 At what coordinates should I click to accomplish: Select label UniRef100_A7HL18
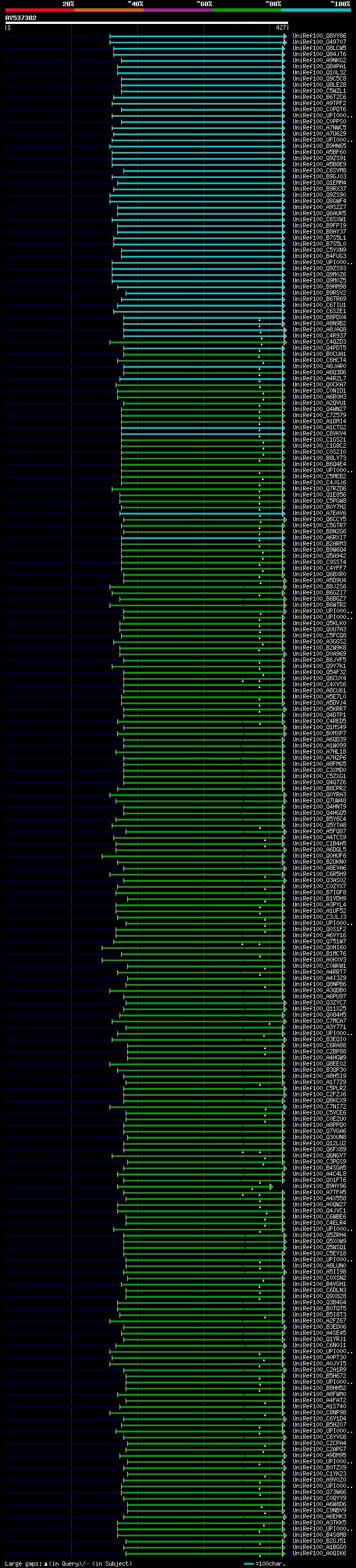point(319,752)
